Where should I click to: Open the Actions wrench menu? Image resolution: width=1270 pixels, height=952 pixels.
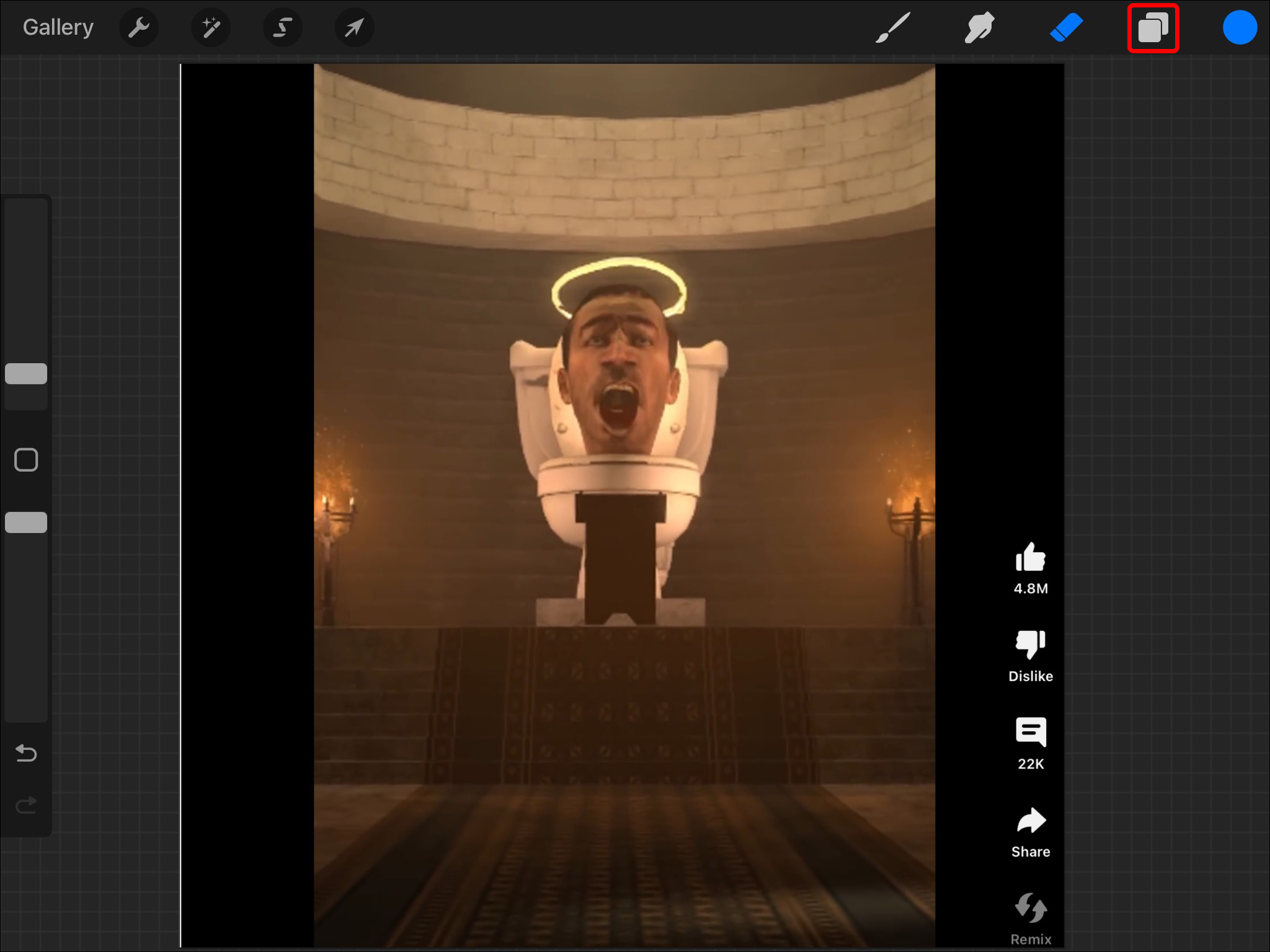click(139, 28)
